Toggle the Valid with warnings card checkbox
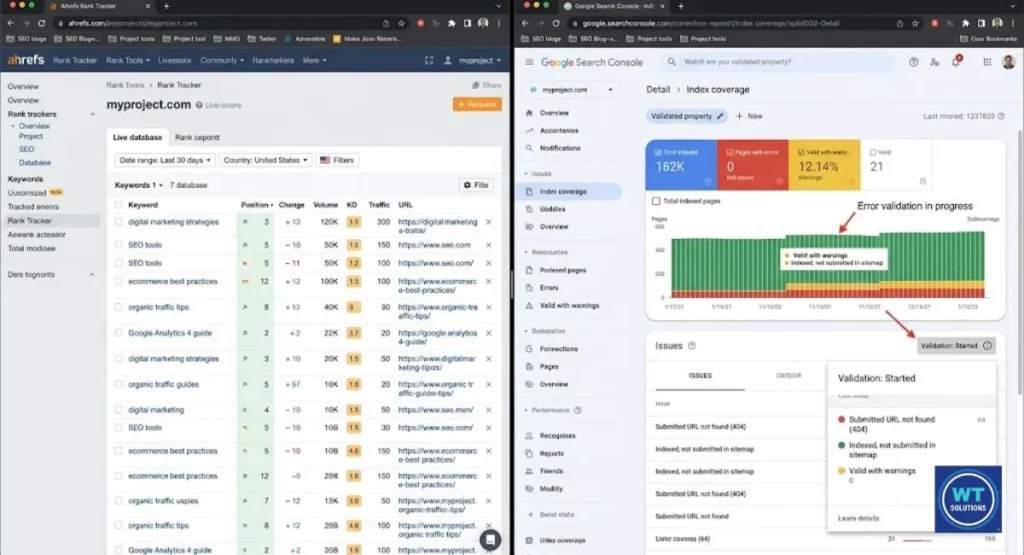The image size is (1024, 555). point(801,152)
